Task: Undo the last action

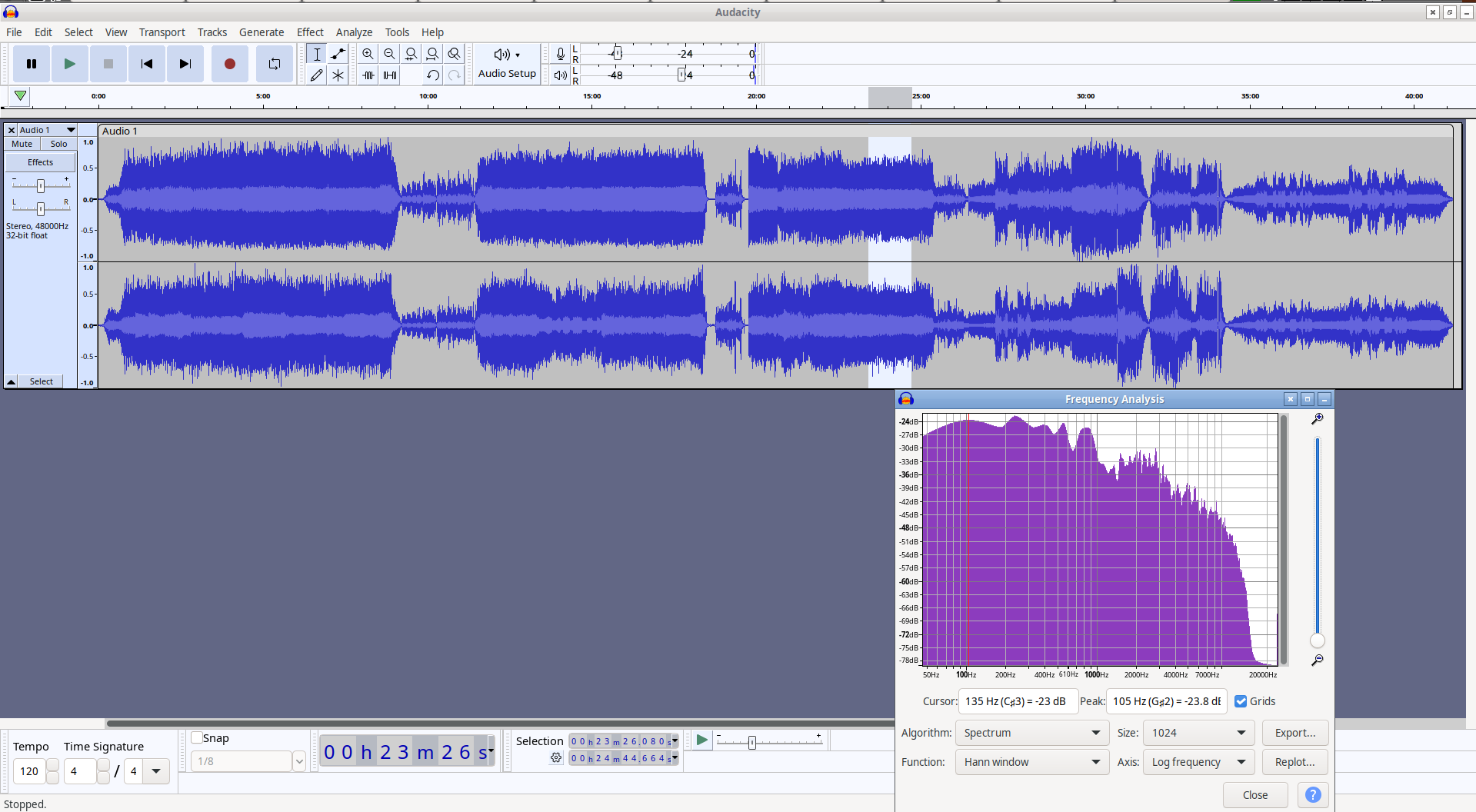Action: click(x=433, y=75)
